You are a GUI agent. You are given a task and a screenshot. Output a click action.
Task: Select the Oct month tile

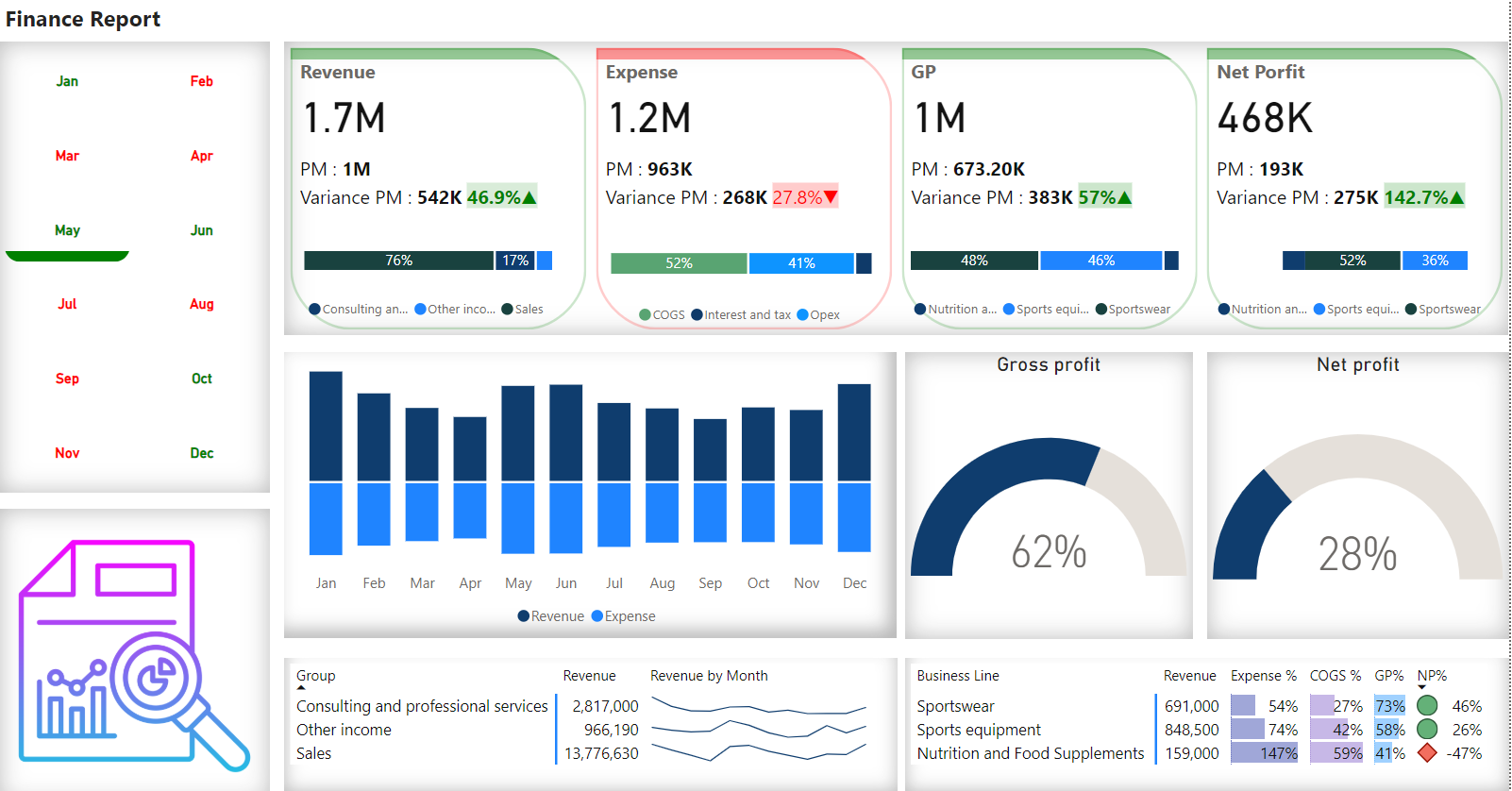(x=201, y=379)
